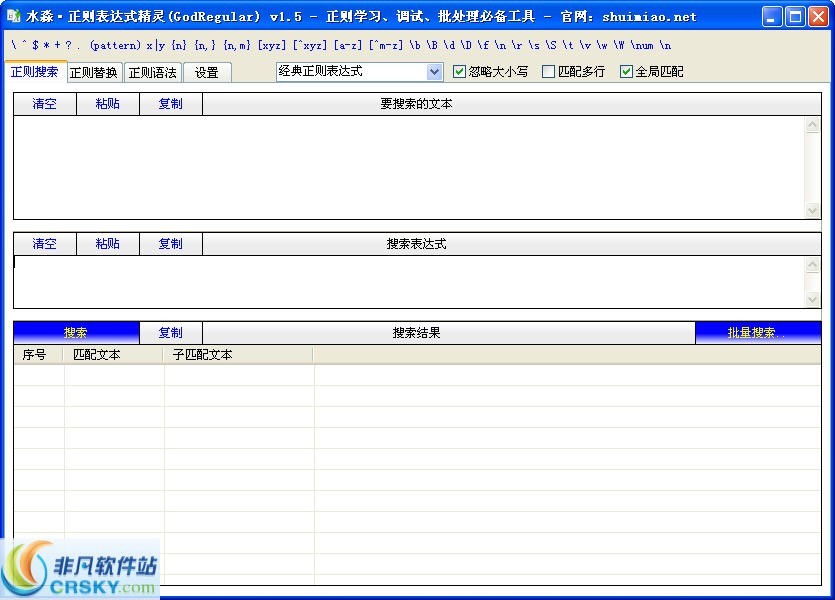The image size is (835, 600).
Task: Switch to the 正则替换 tab
Action: coord(94,72)
